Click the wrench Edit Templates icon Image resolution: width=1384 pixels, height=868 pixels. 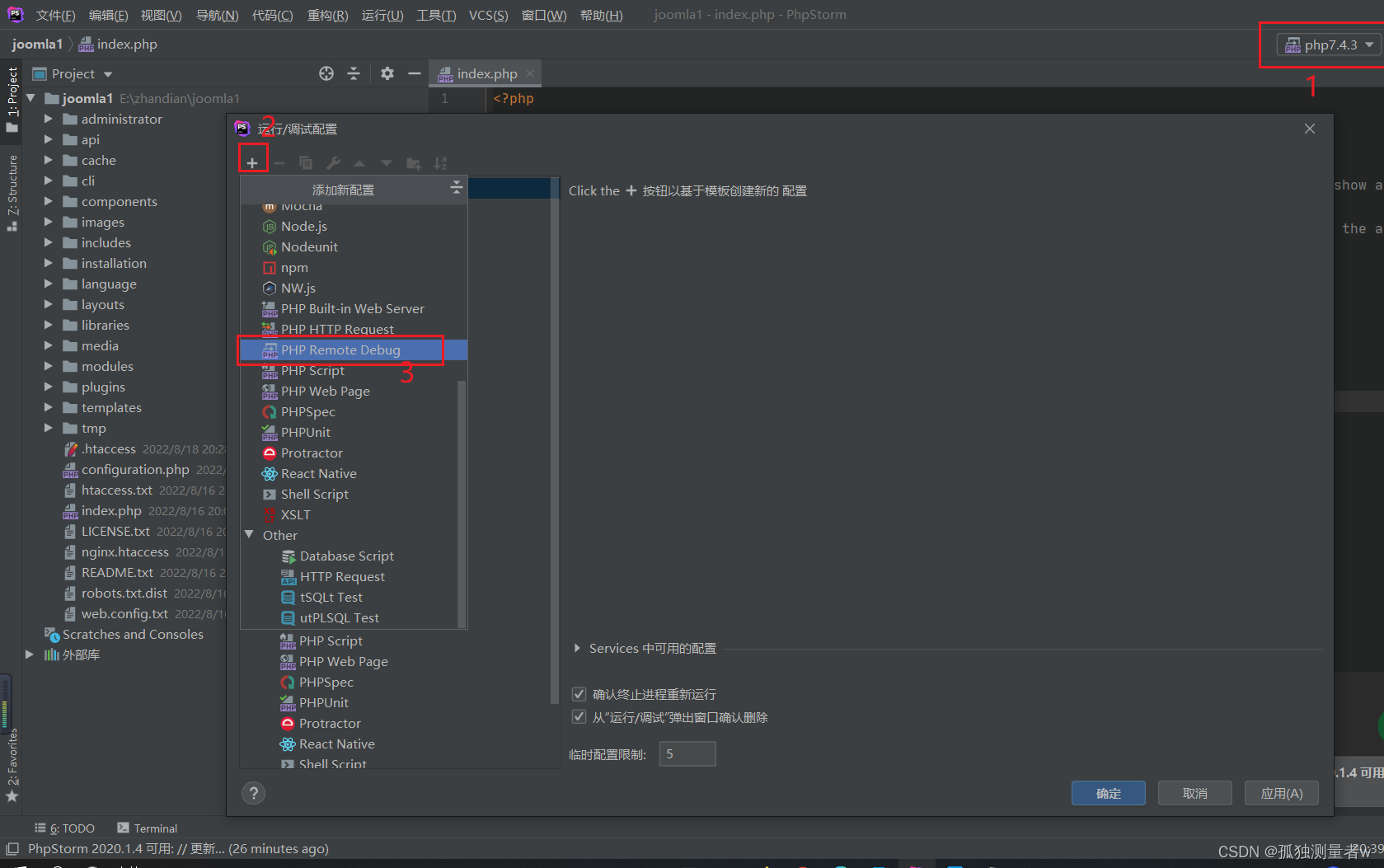click(x=333, y=162)
